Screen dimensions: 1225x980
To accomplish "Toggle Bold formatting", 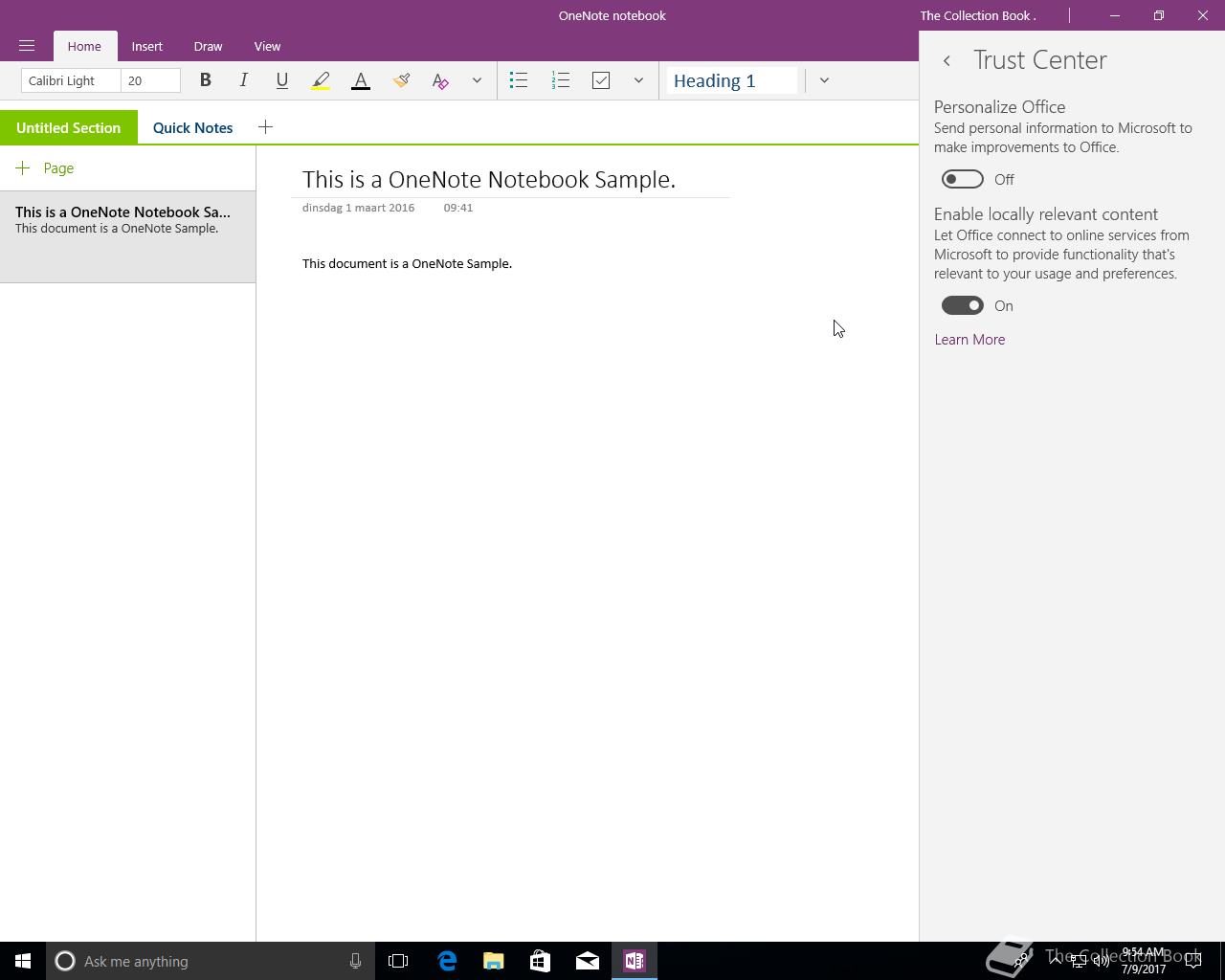I will (205, 80).
